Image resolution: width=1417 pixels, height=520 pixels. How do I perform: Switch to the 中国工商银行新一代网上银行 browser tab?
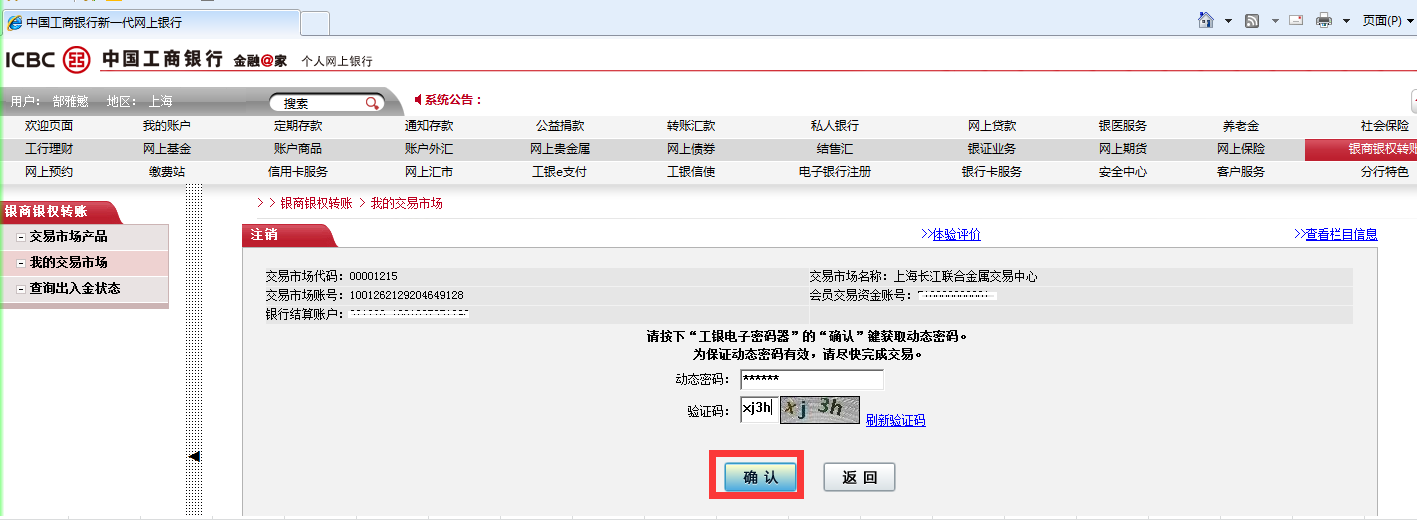click(150, 22)
